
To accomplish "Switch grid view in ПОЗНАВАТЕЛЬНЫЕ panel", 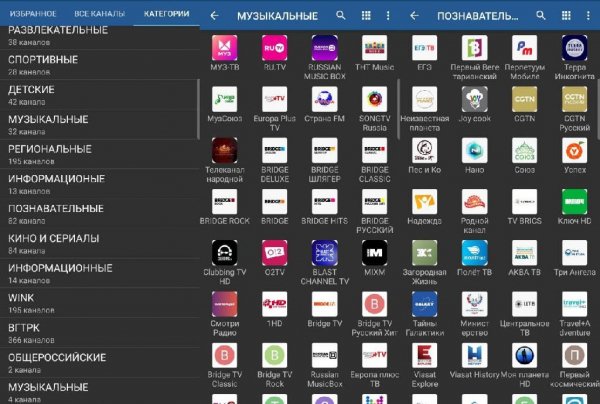I will point(566,15).
